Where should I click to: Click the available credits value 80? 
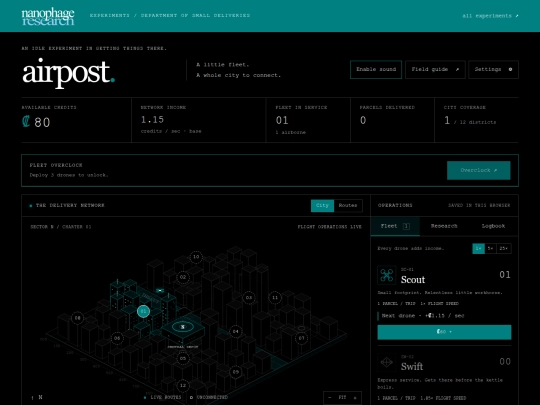click(x=42, y=122)
